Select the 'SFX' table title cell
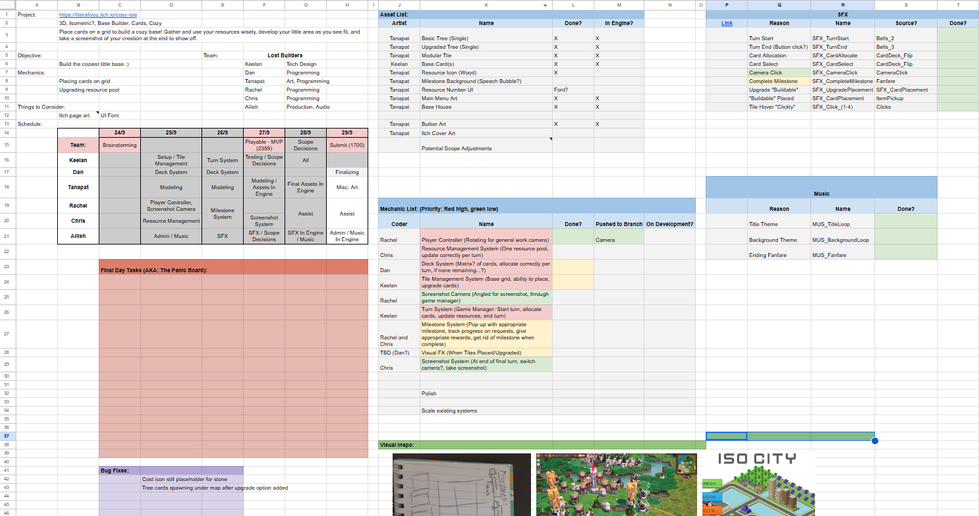The width and height of the screenshot is (979, 516). tap(842, 14)
